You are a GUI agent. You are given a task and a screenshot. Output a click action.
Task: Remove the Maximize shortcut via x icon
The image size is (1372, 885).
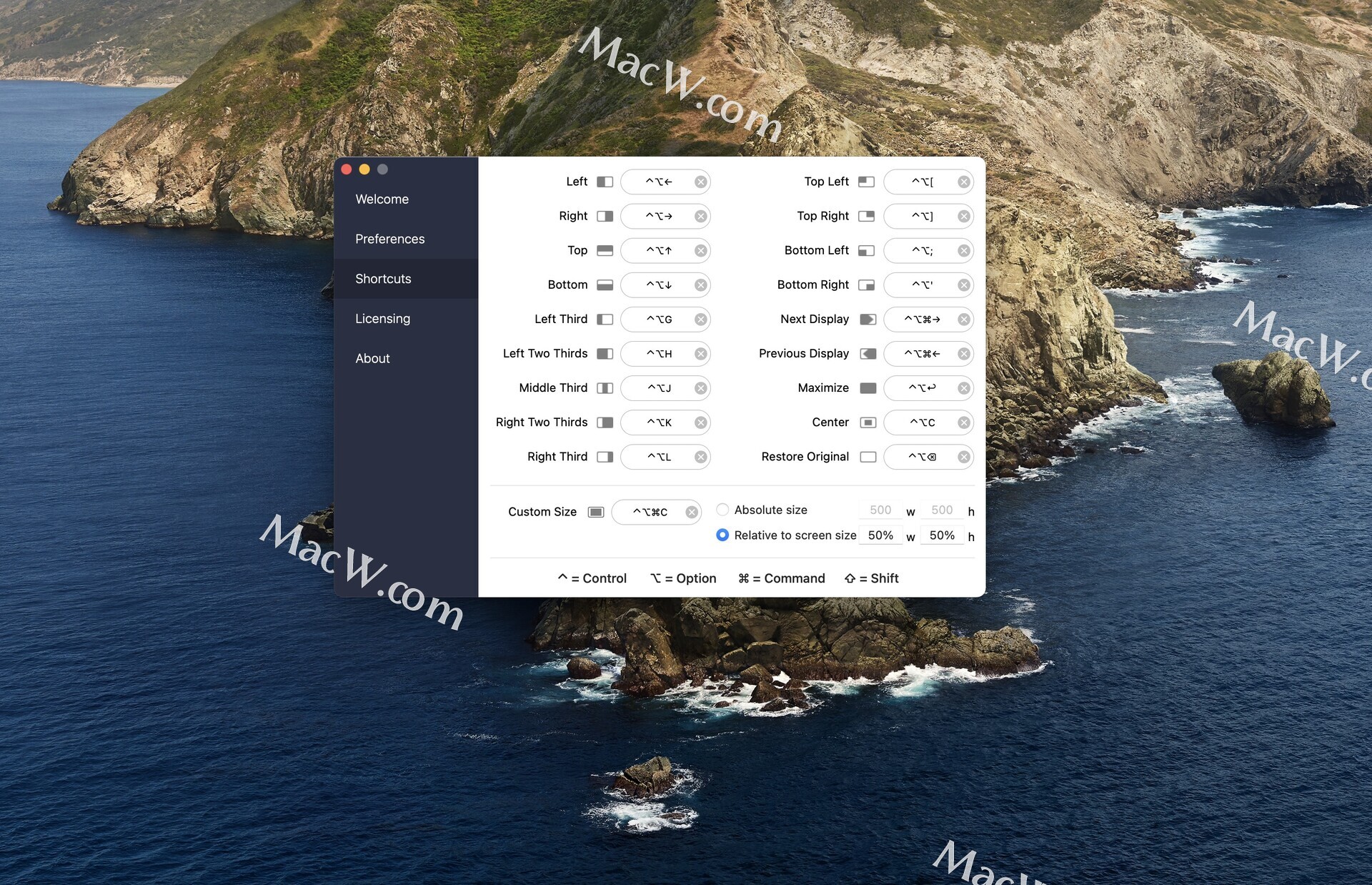pos(963,388)
